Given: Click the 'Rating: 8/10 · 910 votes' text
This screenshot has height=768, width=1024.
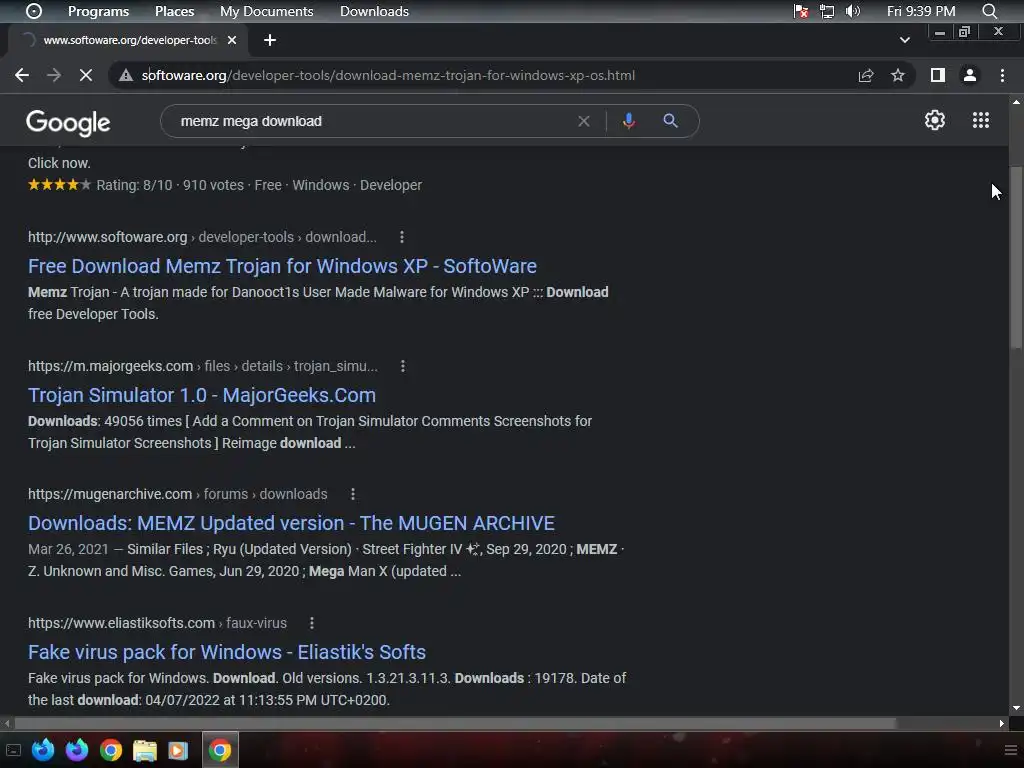Looking at the screenshot, I should (170, 185).
